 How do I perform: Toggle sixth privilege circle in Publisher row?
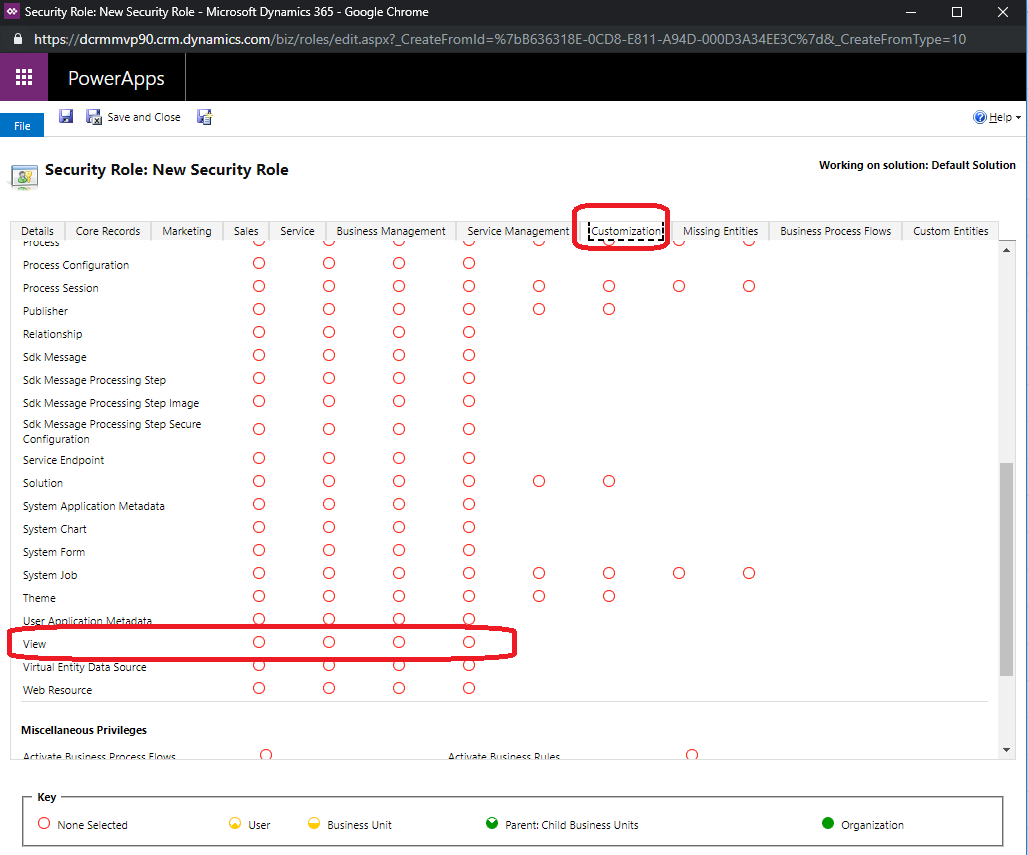click(x=609, y=309)
